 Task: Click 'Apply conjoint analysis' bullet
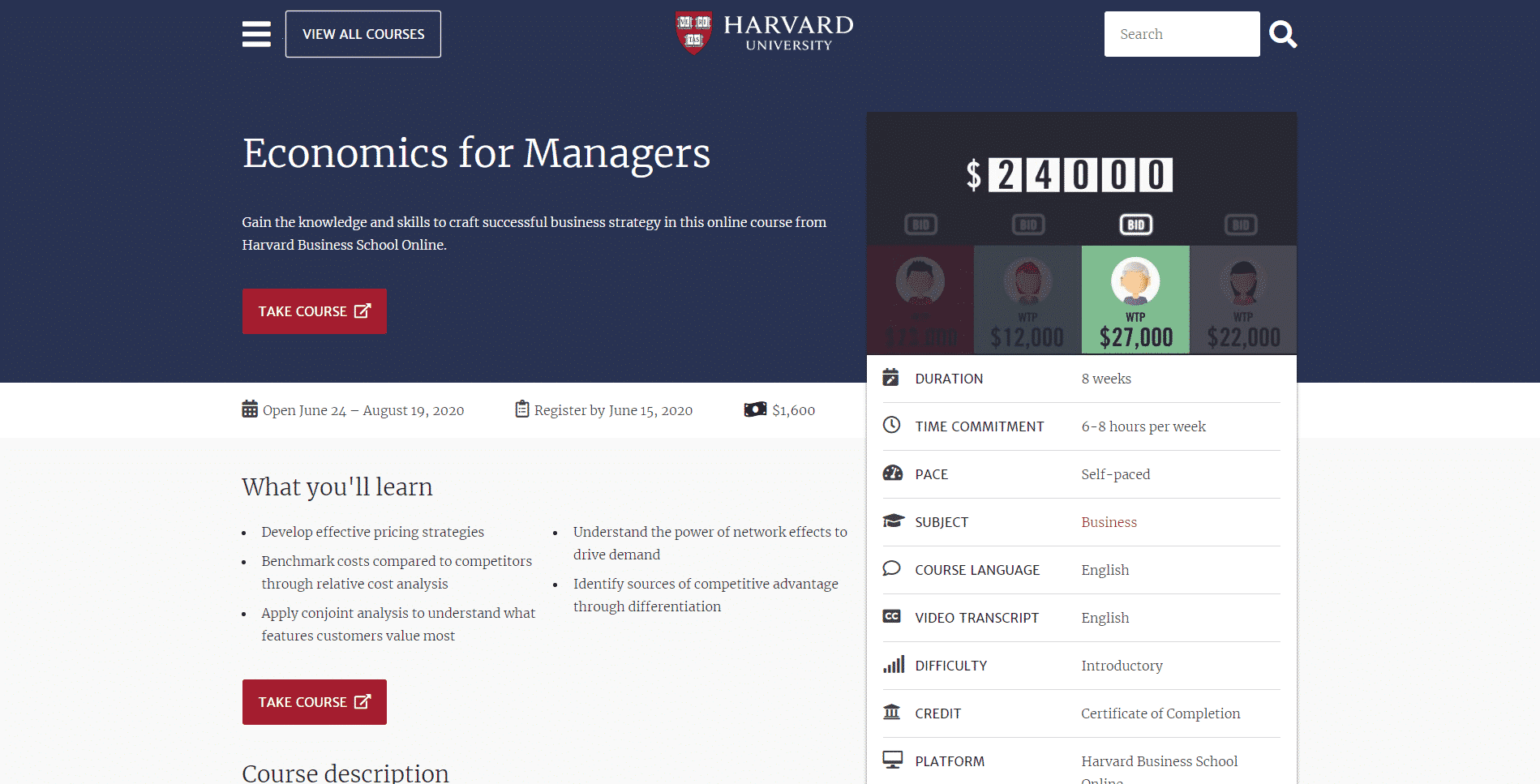[x=398, y=624]
